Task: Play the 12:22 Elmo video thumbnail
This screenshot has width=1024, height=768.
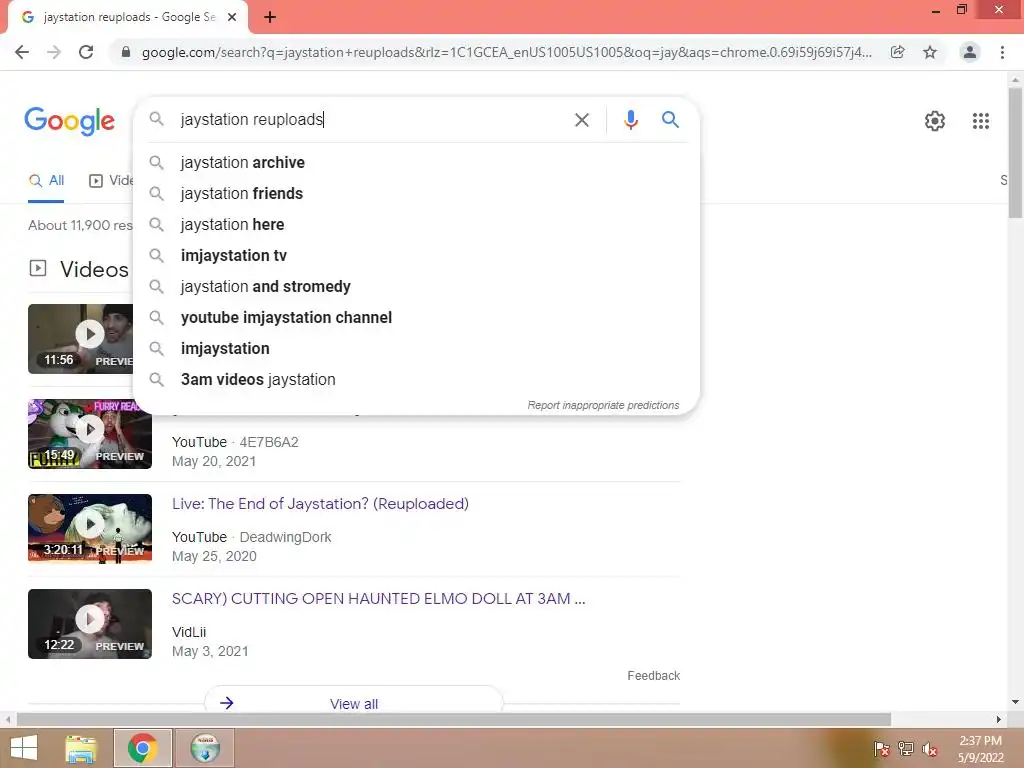Action: 90,624
